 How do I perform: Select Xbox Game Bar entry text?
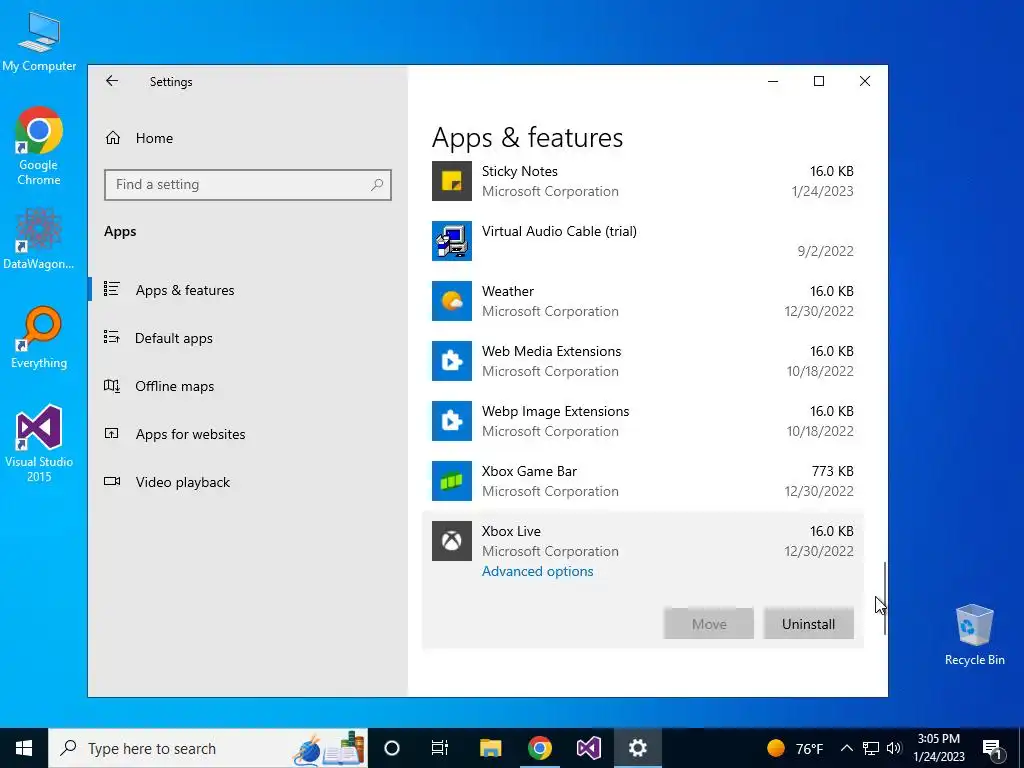[530, 472]
